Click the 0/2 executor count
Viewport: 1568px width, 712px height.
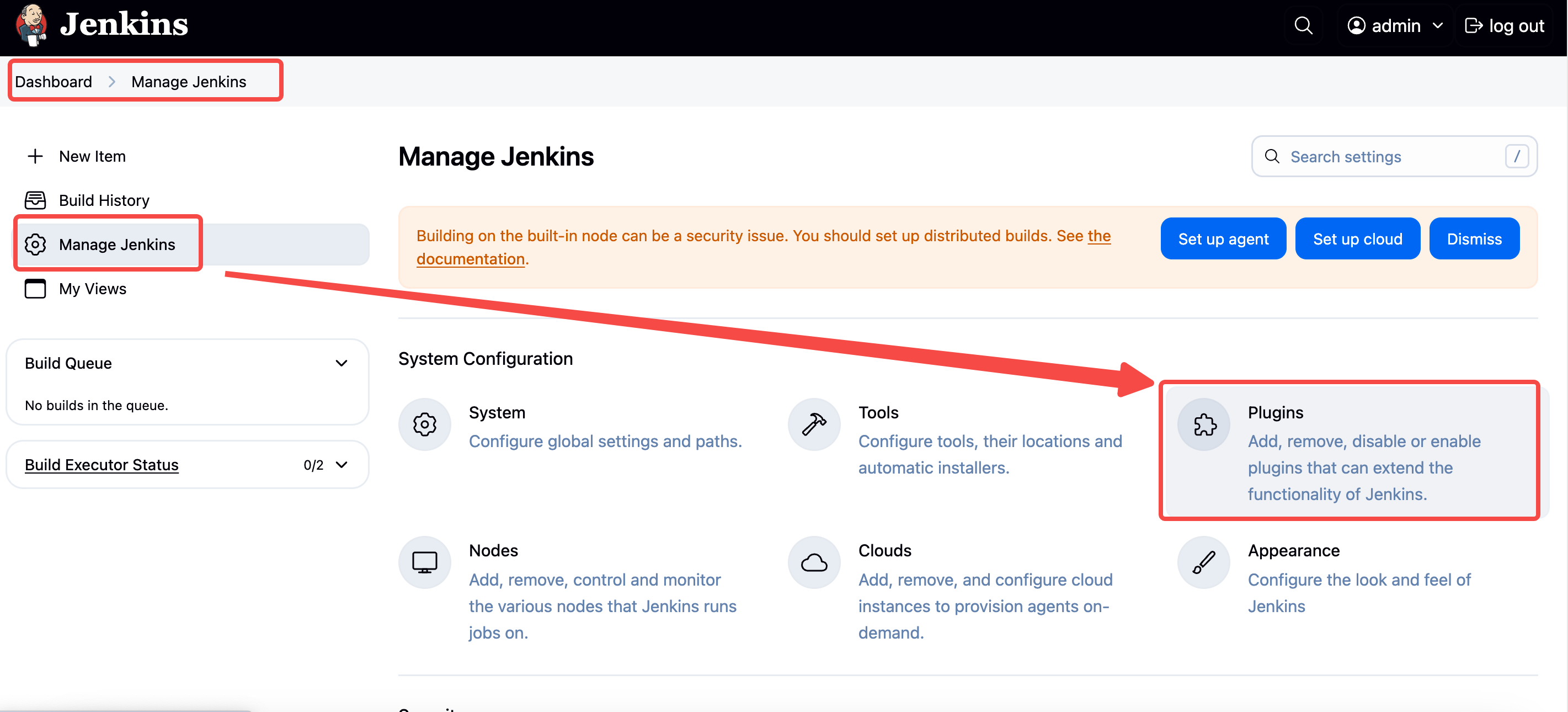(x=313, y=465)
